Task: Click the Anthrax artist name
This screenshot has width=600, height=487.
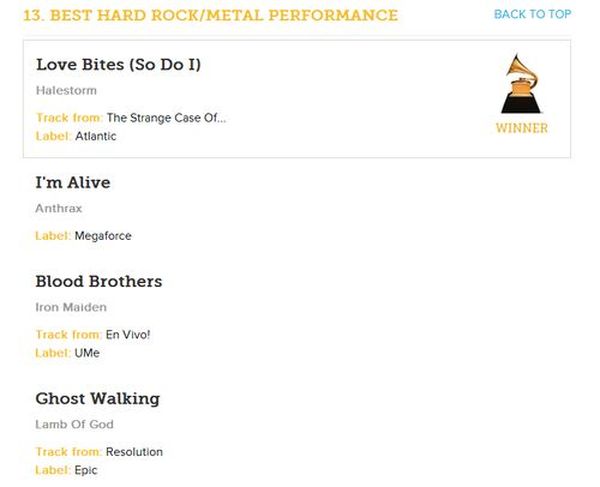Action: (59, 209)
